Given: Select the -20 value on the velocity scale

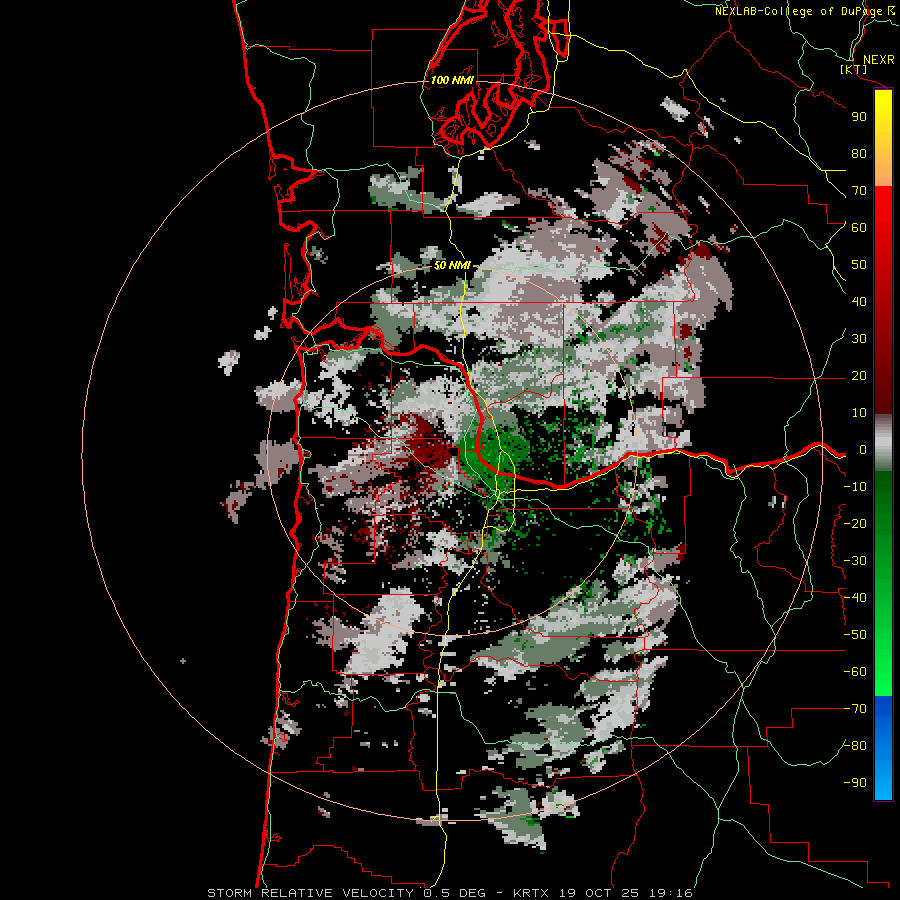Looking at the screenshot, I should [x=855, y=524].
